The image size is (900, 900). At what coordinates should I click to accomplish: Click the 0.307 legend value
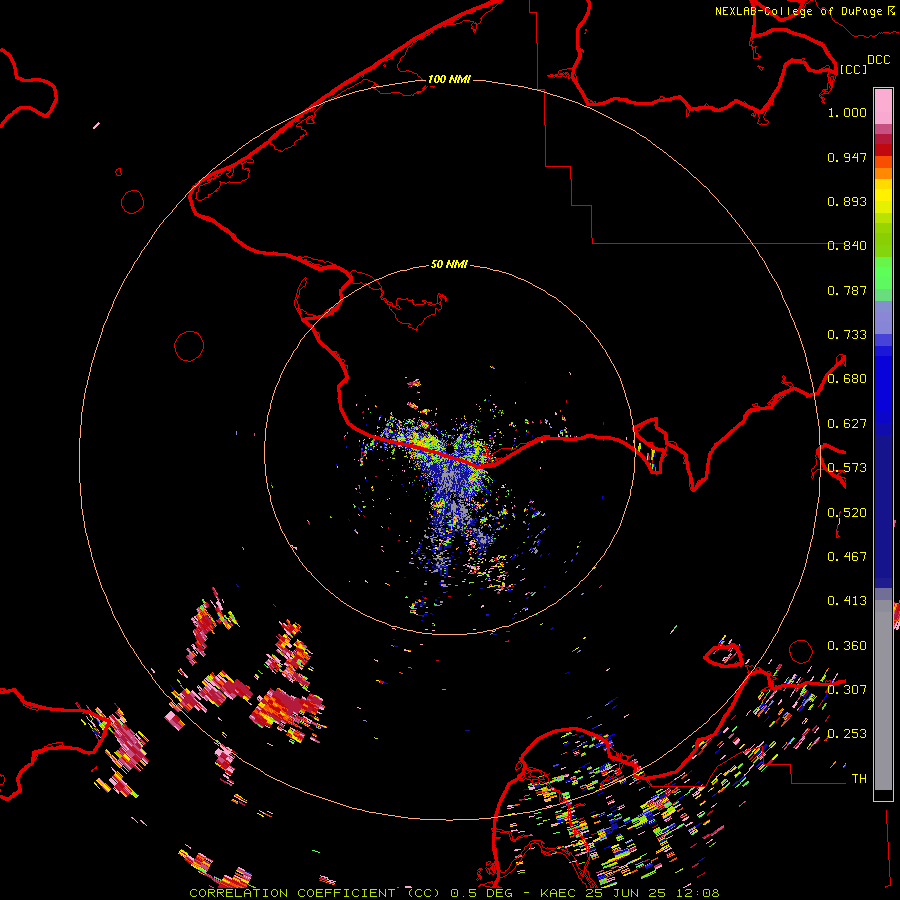pos(847,690)
